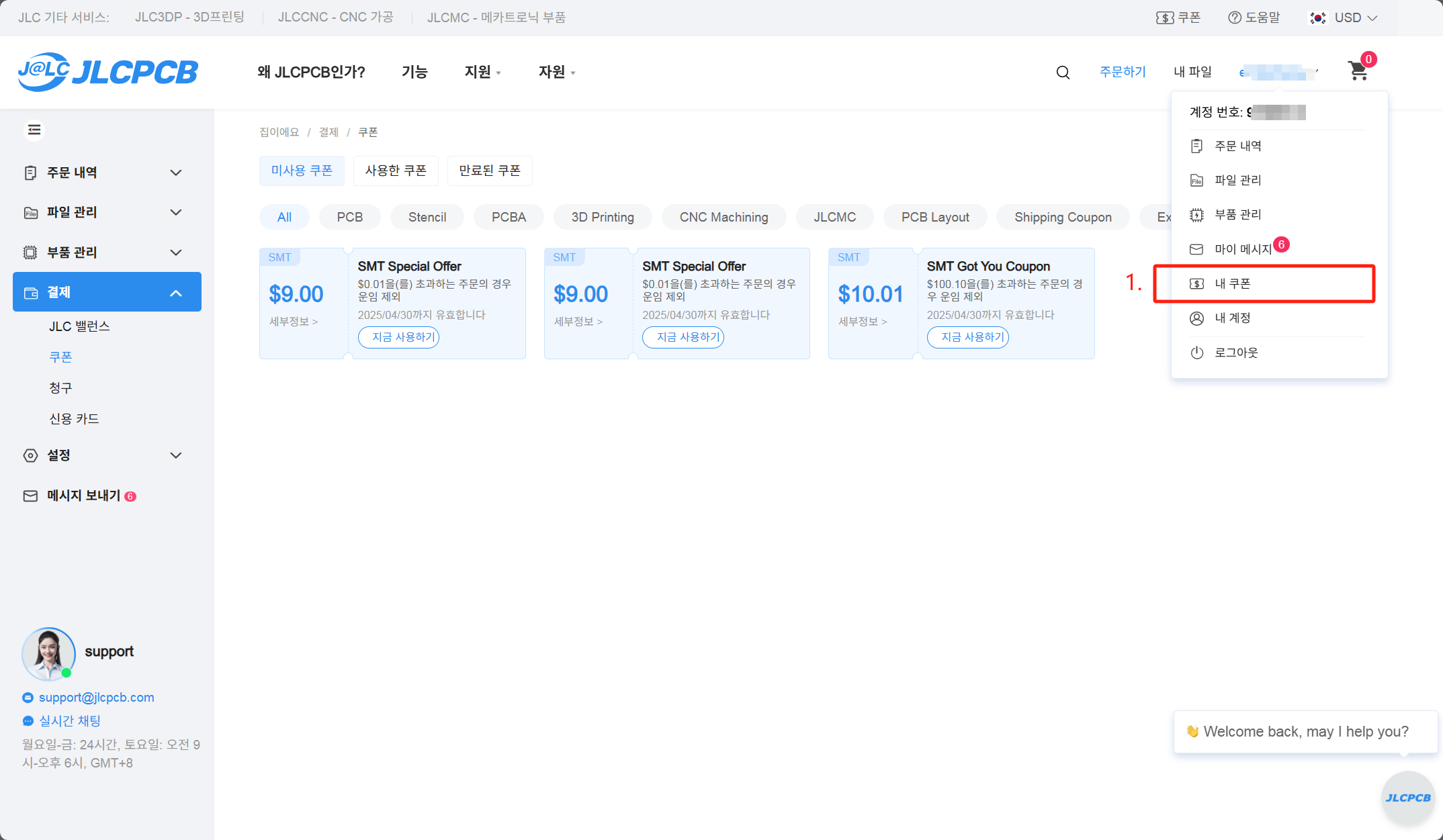Click 지금 사용하기 on SMT Got You Coupon
1443x840 pixels.
point(967,337)
